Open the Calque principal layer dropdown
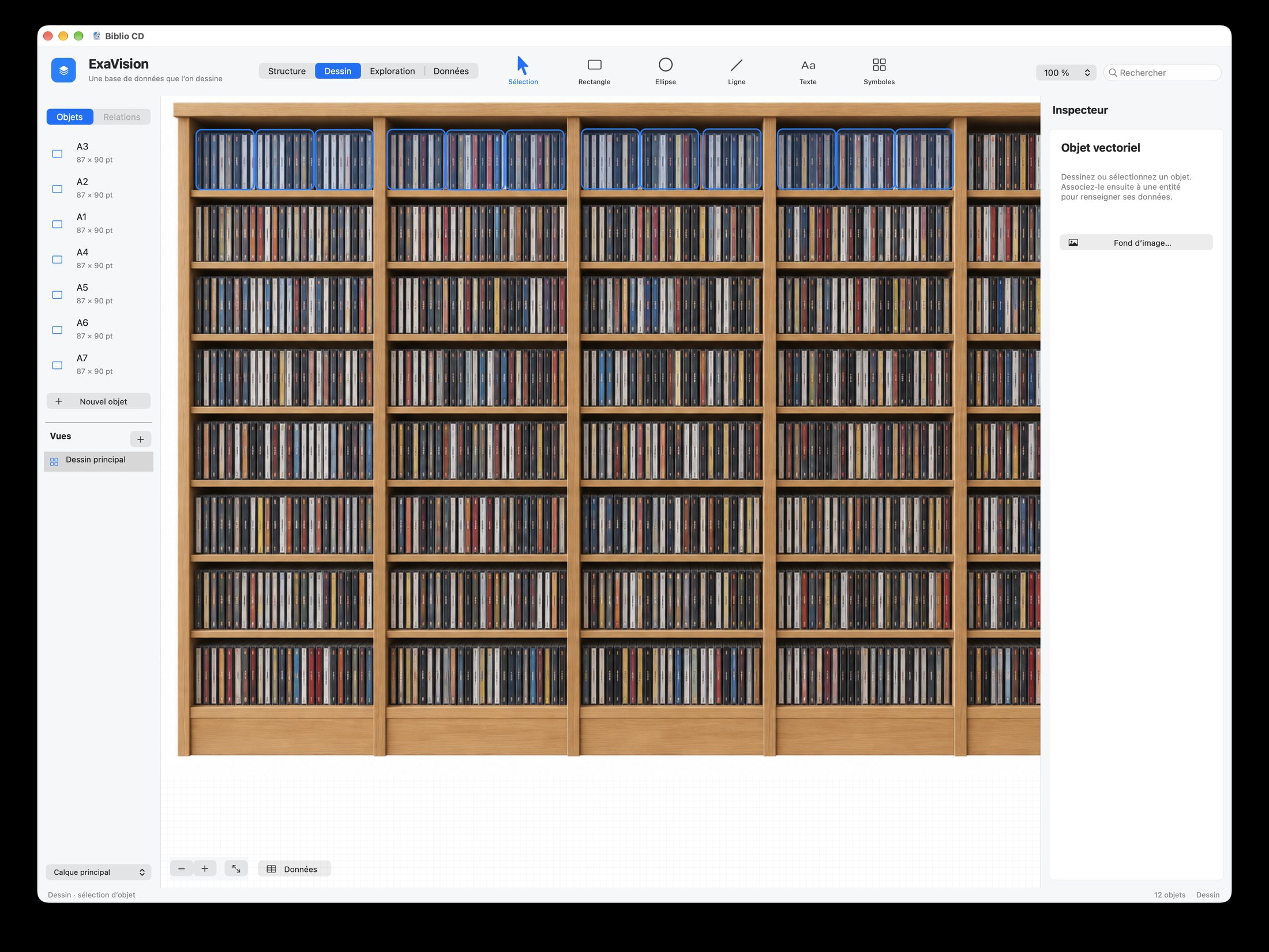 (x=99, y=872)
